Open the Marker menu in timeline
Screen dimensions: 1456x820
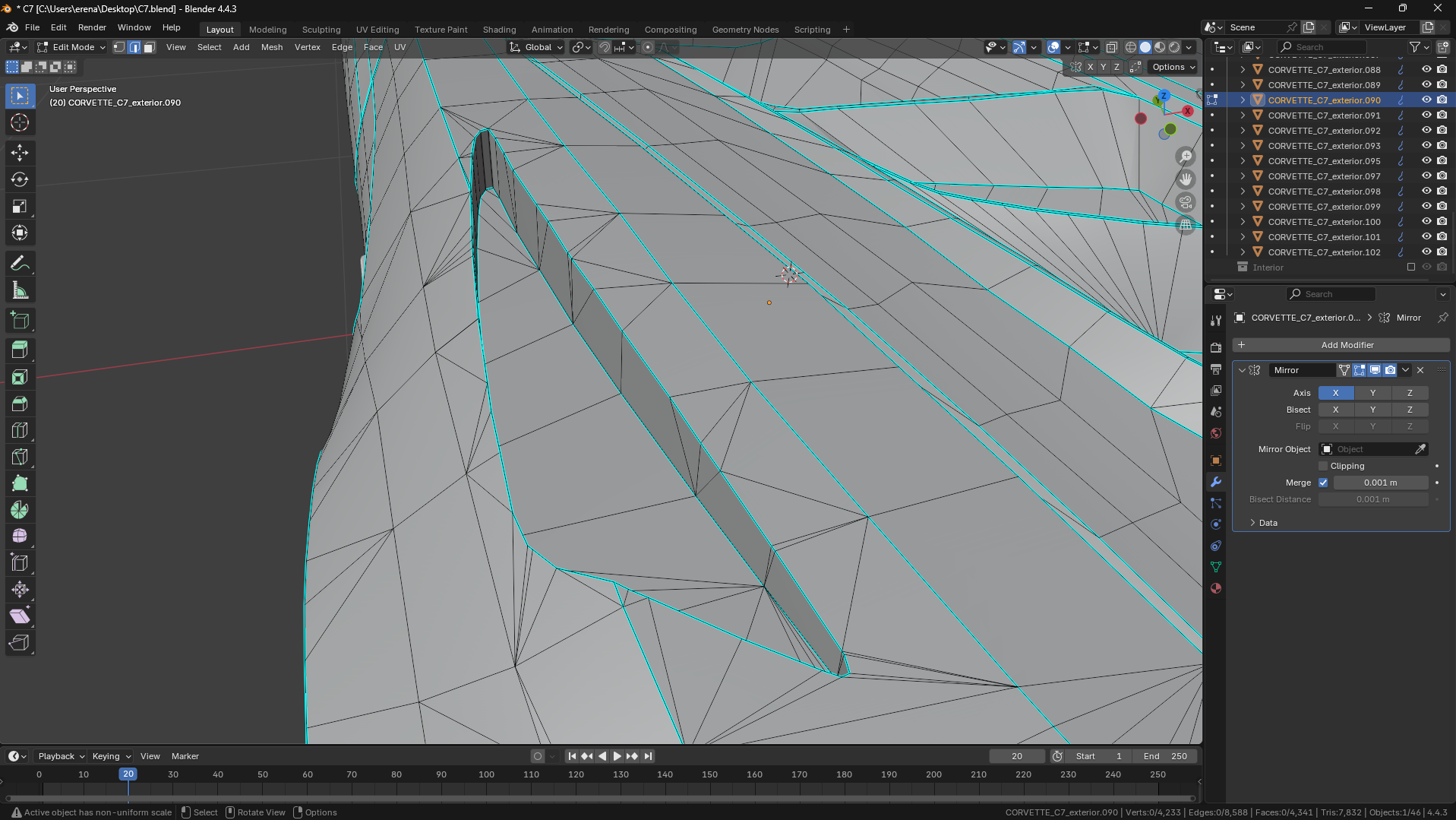pos(185,756)
